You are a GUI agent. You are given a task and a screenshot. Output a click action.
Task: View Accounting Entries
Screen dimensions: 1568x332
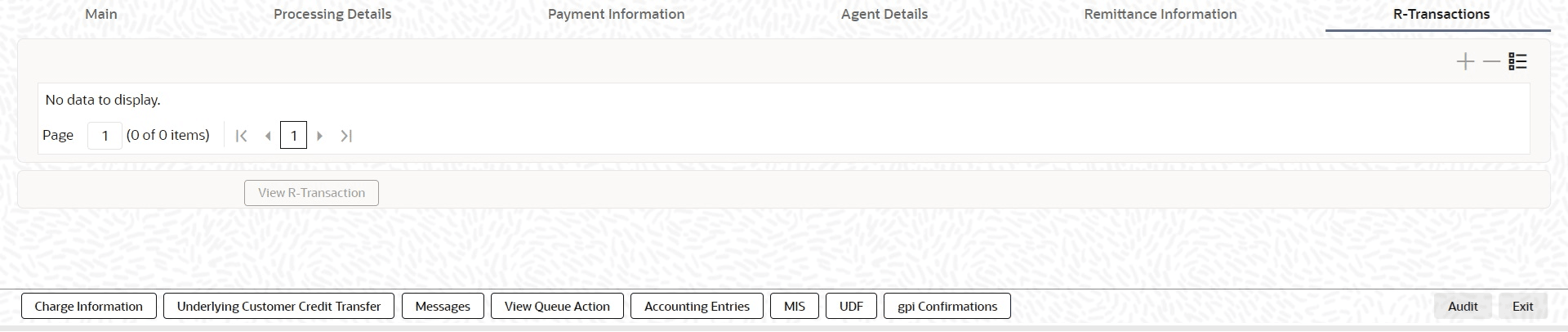tap(697, 307)
